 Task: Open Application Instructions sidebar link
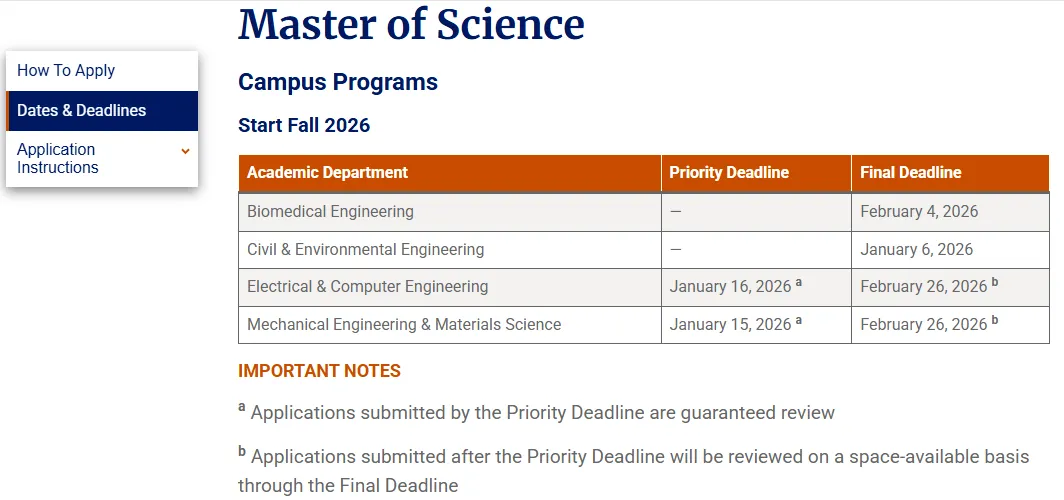pyautogui.click(x=57, y=159)
